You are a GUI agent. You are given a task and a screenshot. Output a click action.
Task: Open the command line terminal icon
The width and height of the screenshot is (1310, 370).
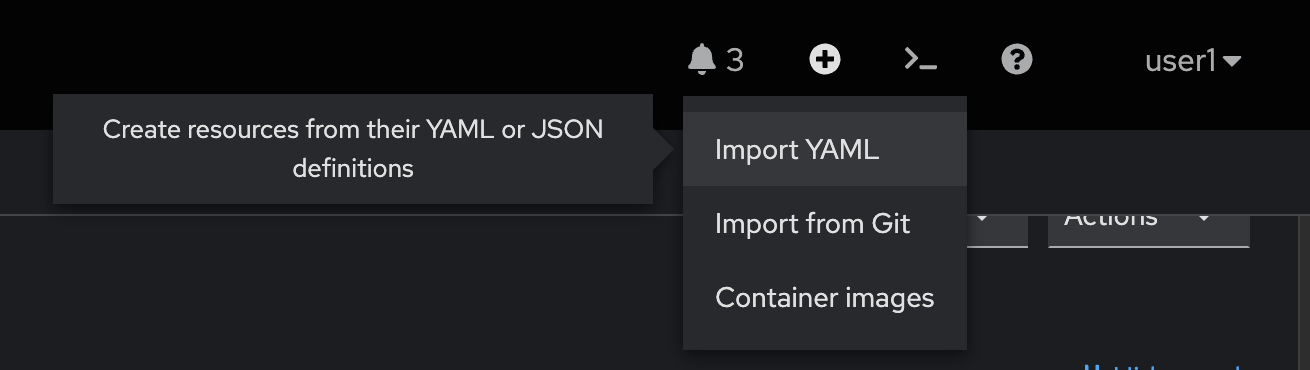[x=920, y=61]
